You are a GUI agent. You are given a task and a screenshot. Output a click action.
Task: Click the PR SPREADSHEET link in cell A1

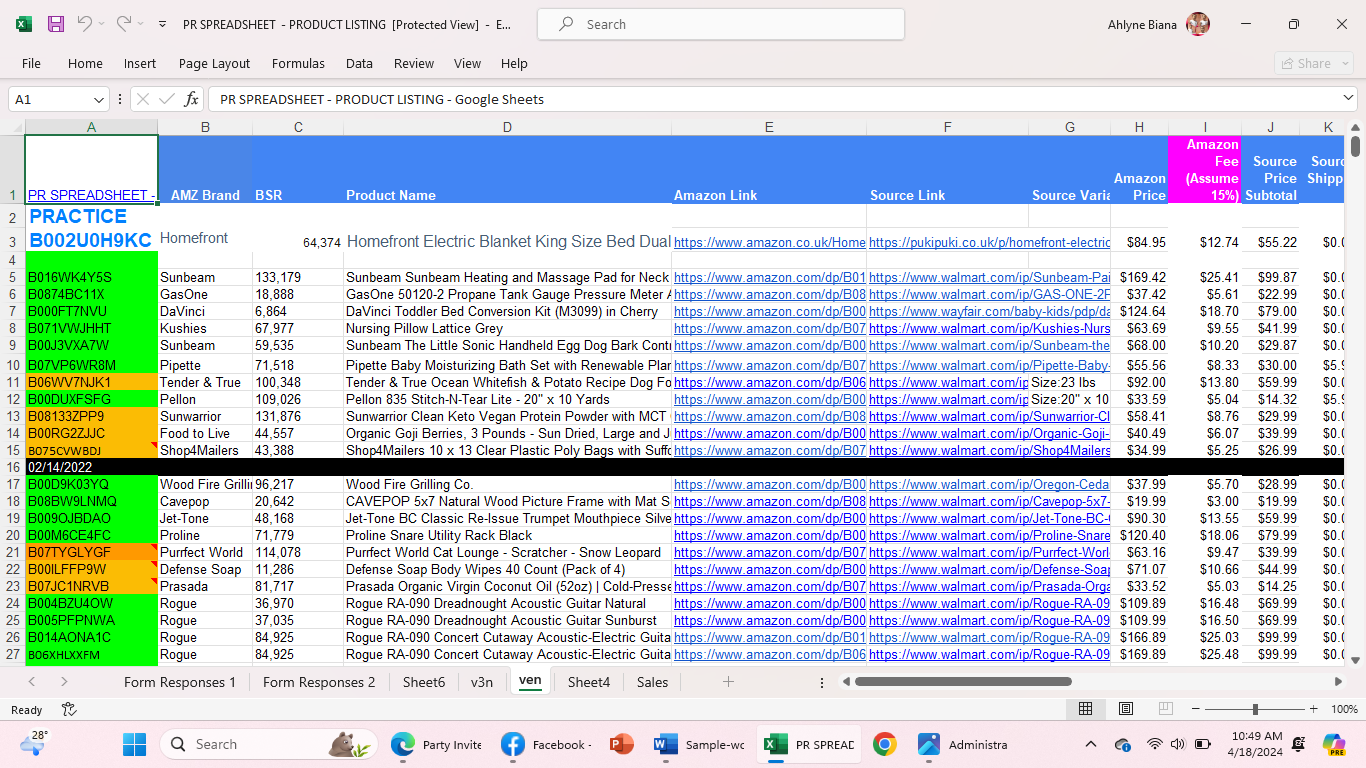click(x=91, y=195)
